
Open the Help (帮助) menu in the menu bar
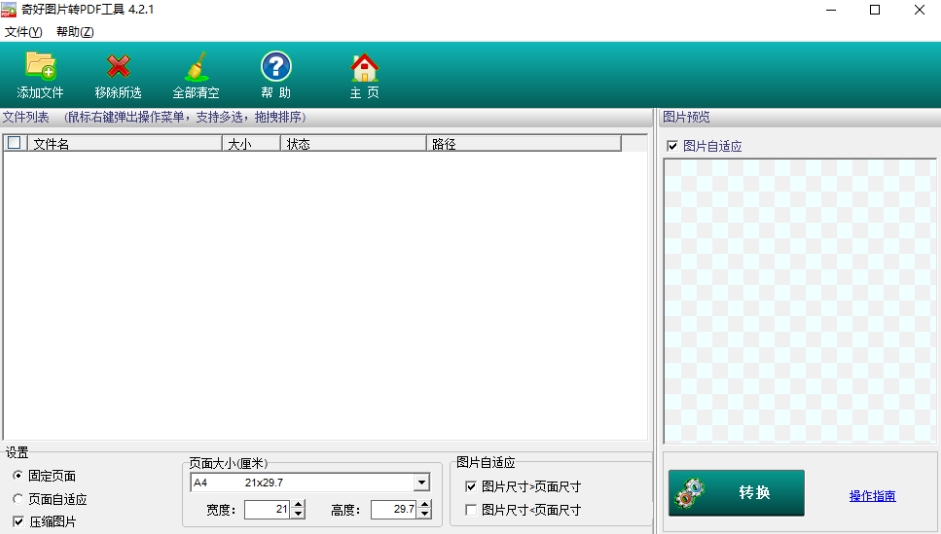point(75,32)
